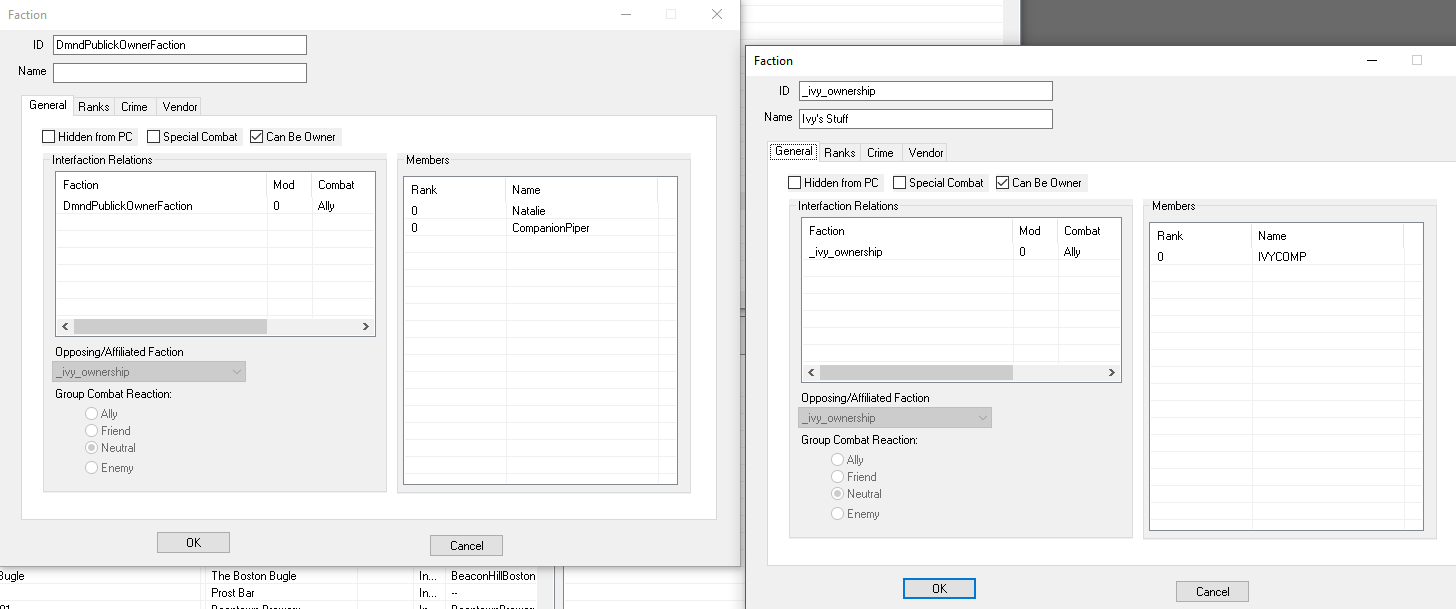Minimize the _ivy_ownership Faction window
Viewport: 1456px width, 609px height.
[x=1371, y=60]
